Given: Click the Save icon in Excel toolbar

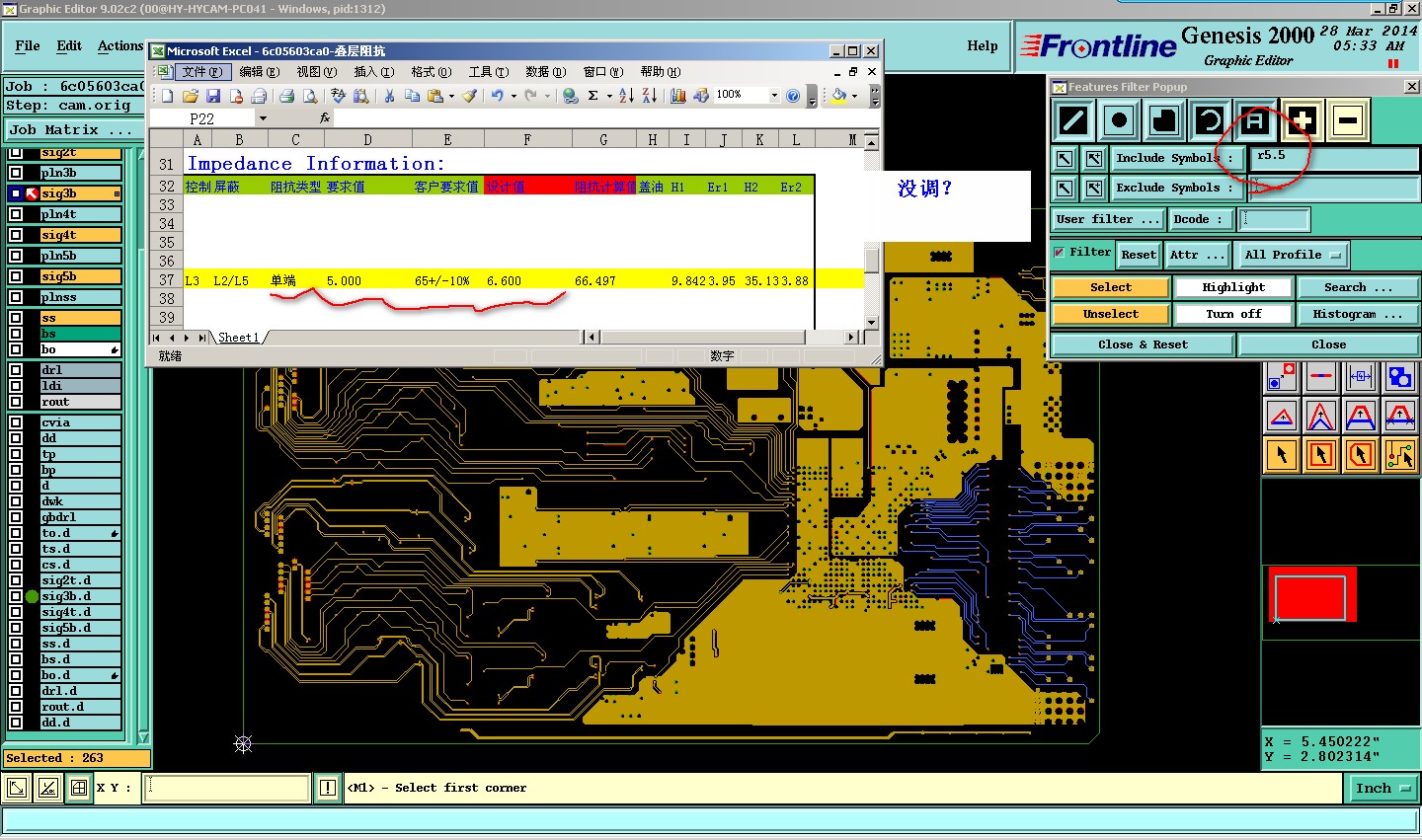Looking at the screenshot, I should [x=213, y=96].
